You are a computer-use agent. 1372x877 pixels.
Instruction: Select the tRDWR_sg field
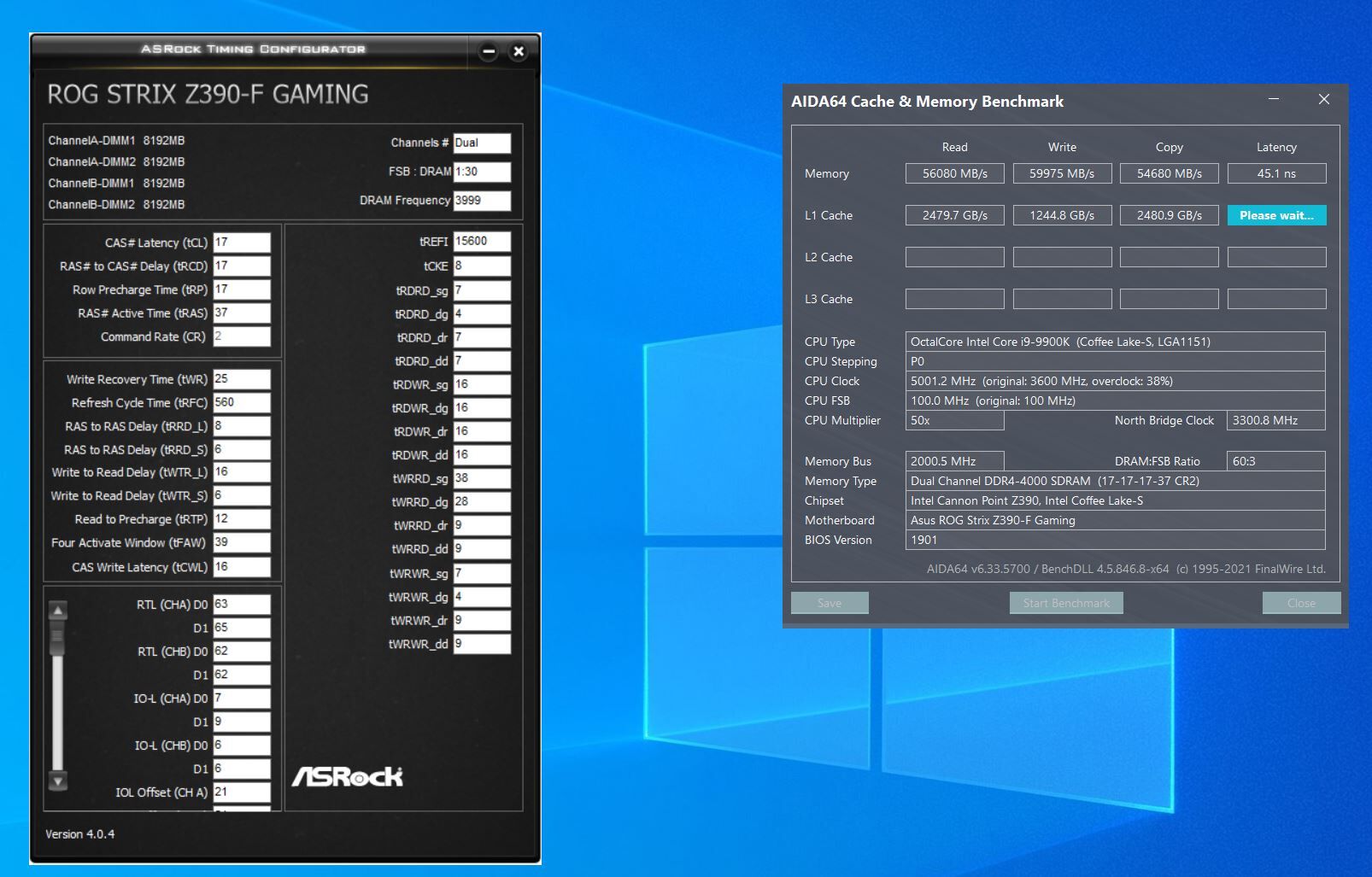pyautogui.click(x=482, y=384)
